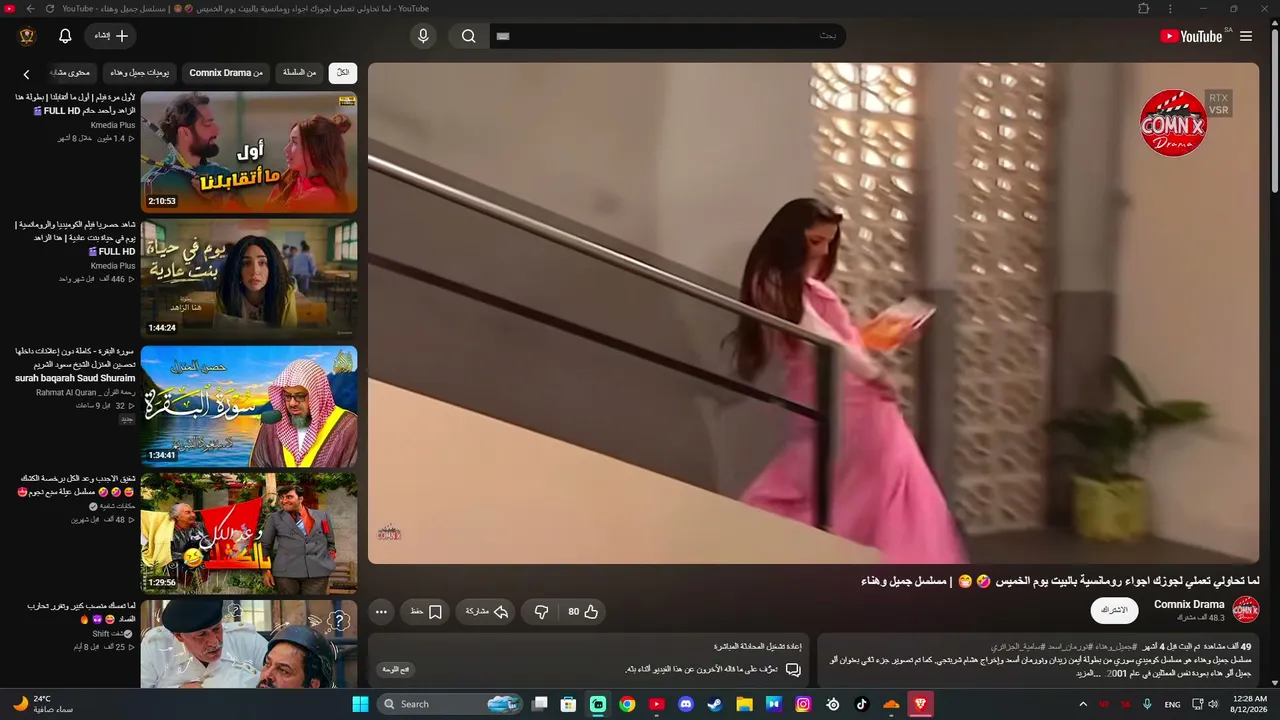
Task: Click the search magnifier button
Action: pos(469,36)
